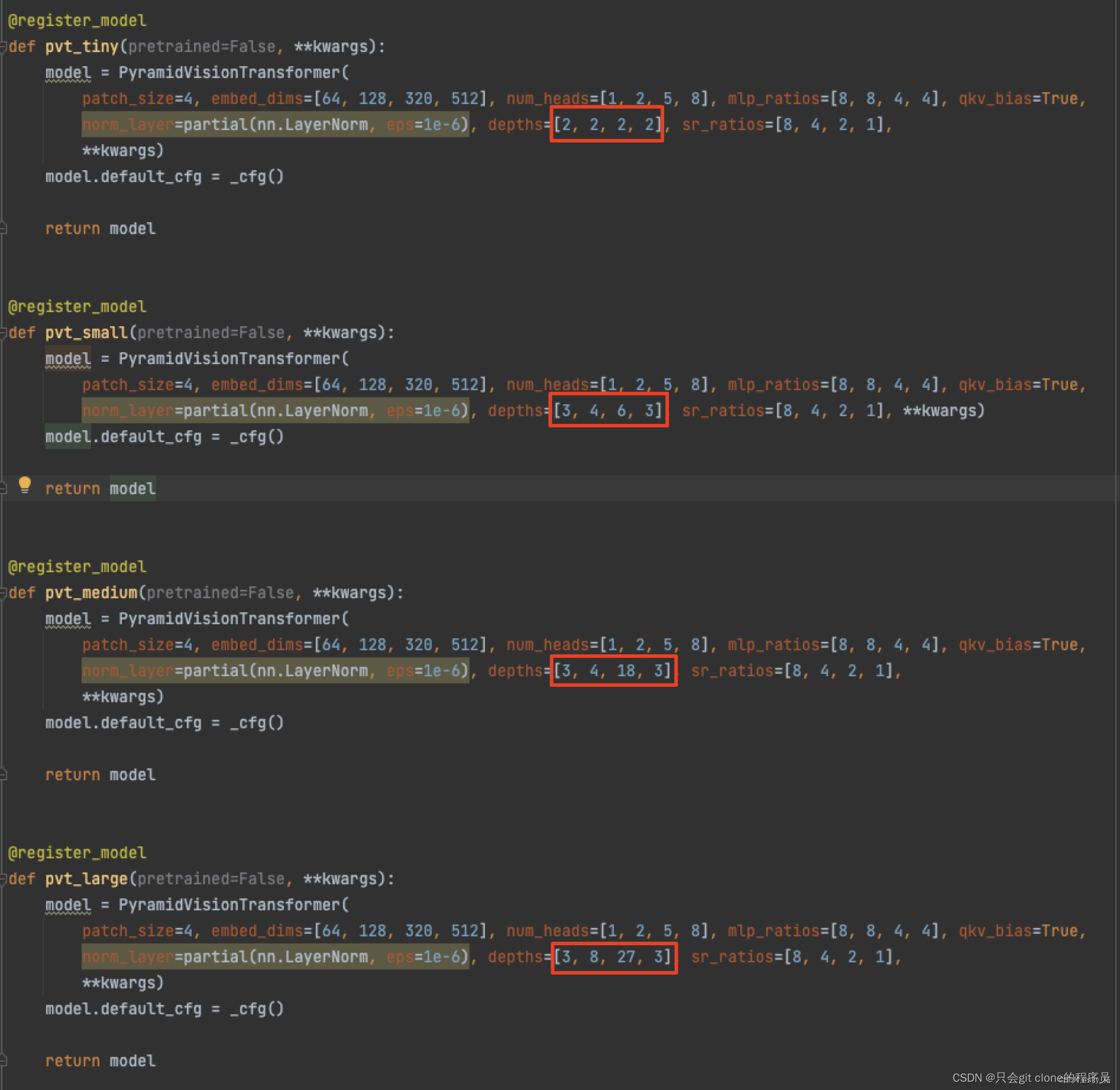Collapse the pvt_small function using its fold marker

(x=3, y=333)
